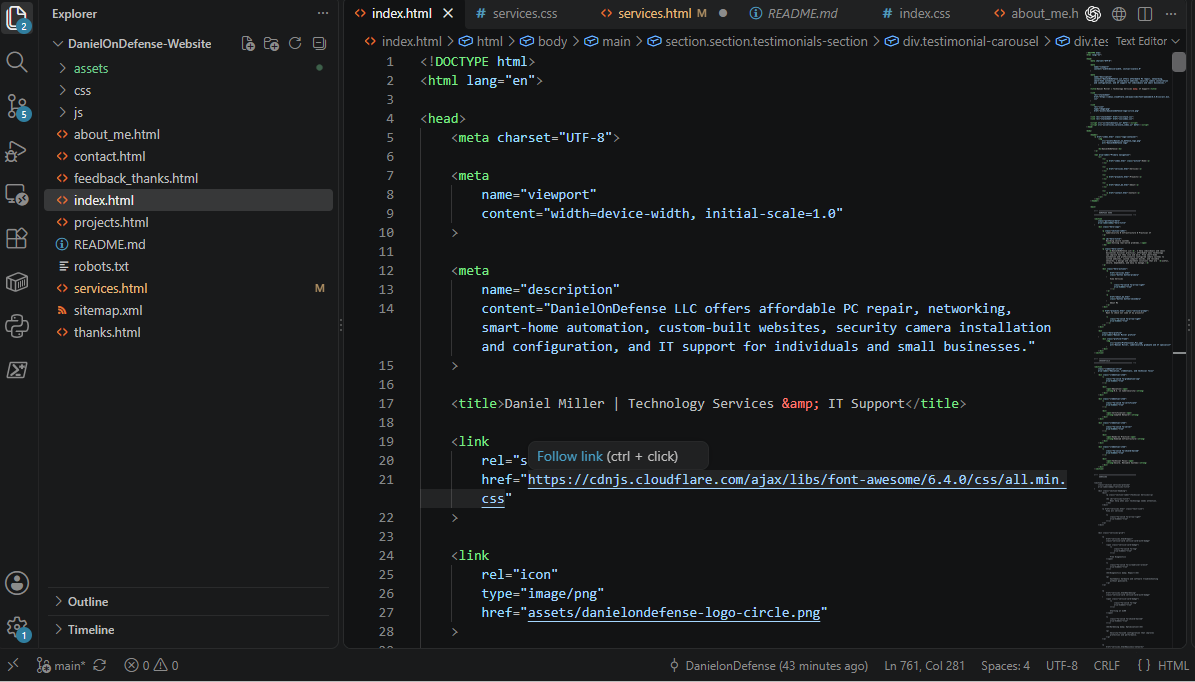Open the Manage gear menu

[x=17, y=629]
